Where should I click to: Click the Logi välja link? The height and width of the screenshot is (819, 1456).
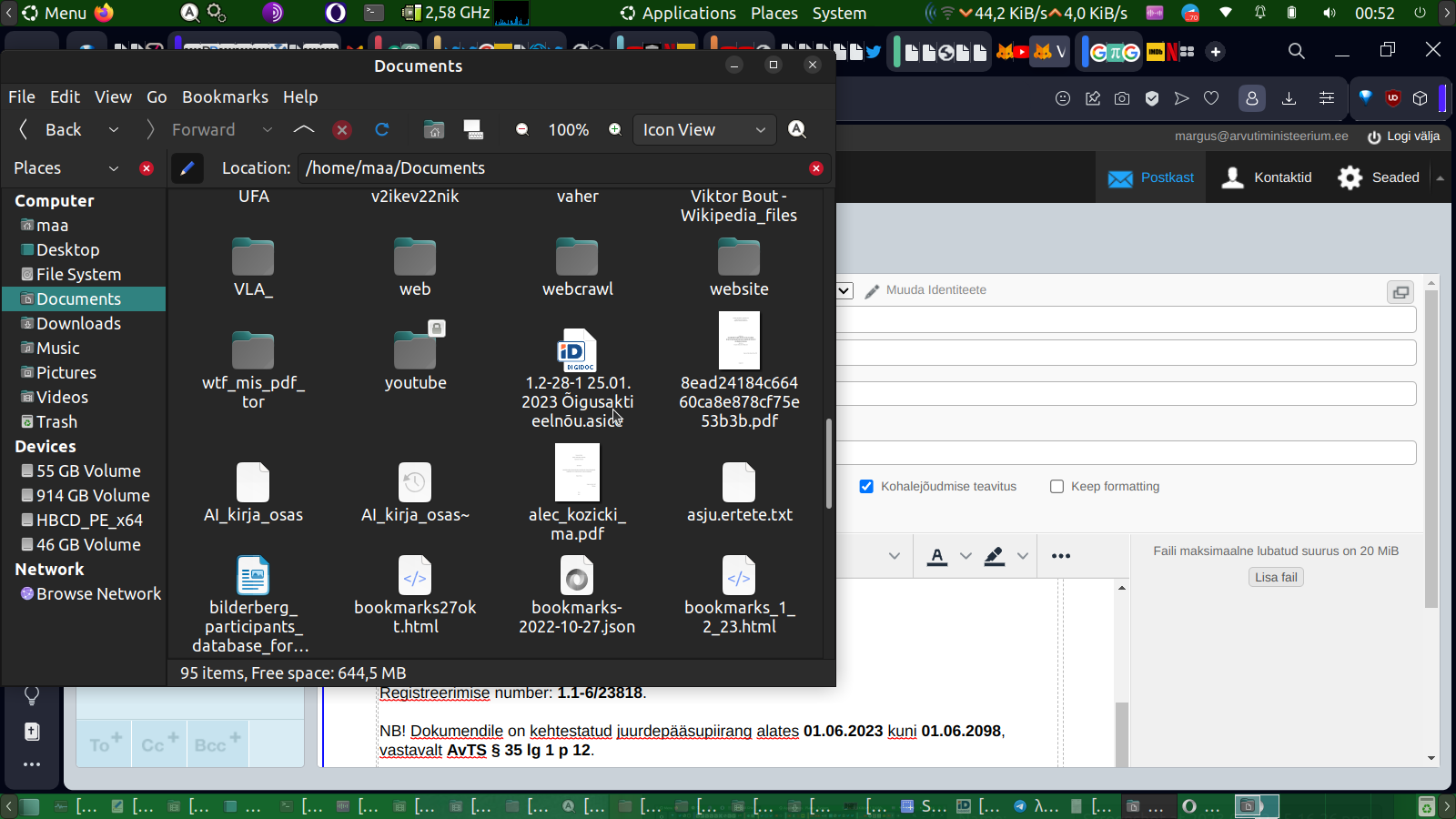click(x=1403, y=136)
